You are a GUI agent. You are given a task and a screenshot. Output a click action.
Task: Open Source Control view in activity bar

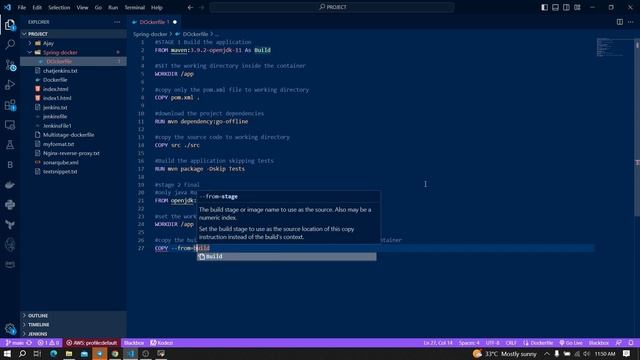10,64
